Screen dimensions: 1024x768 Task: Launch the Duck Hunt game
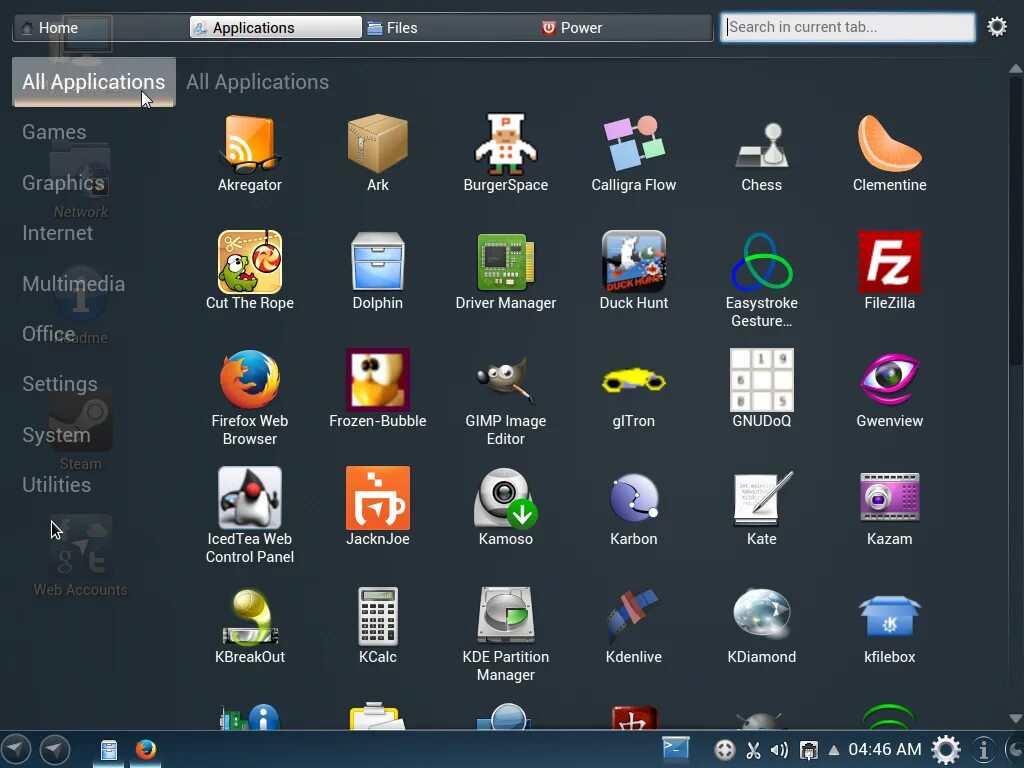tap(633, 271)
